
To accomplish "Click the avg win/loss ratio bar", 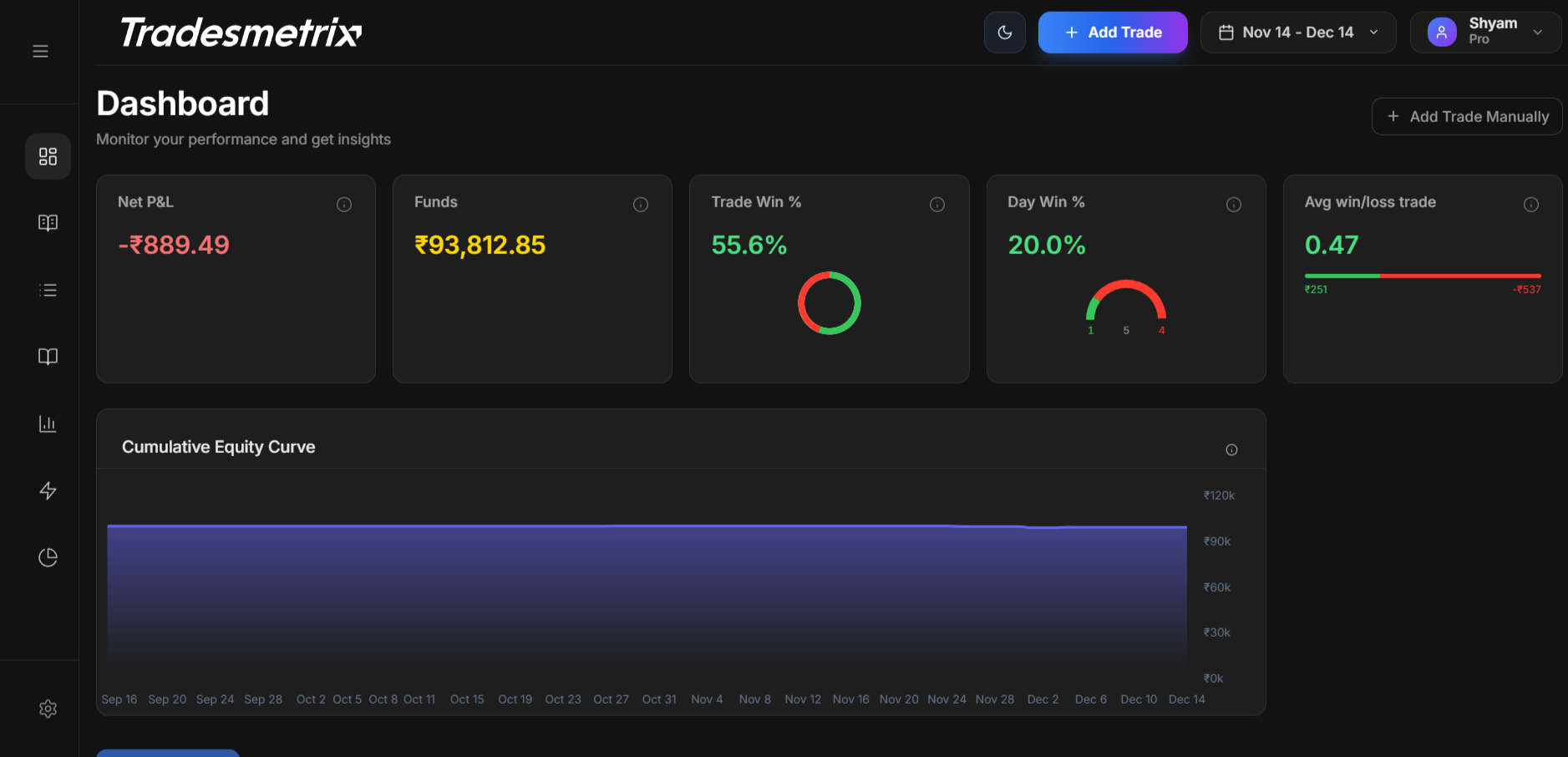I will [1423, 276].
